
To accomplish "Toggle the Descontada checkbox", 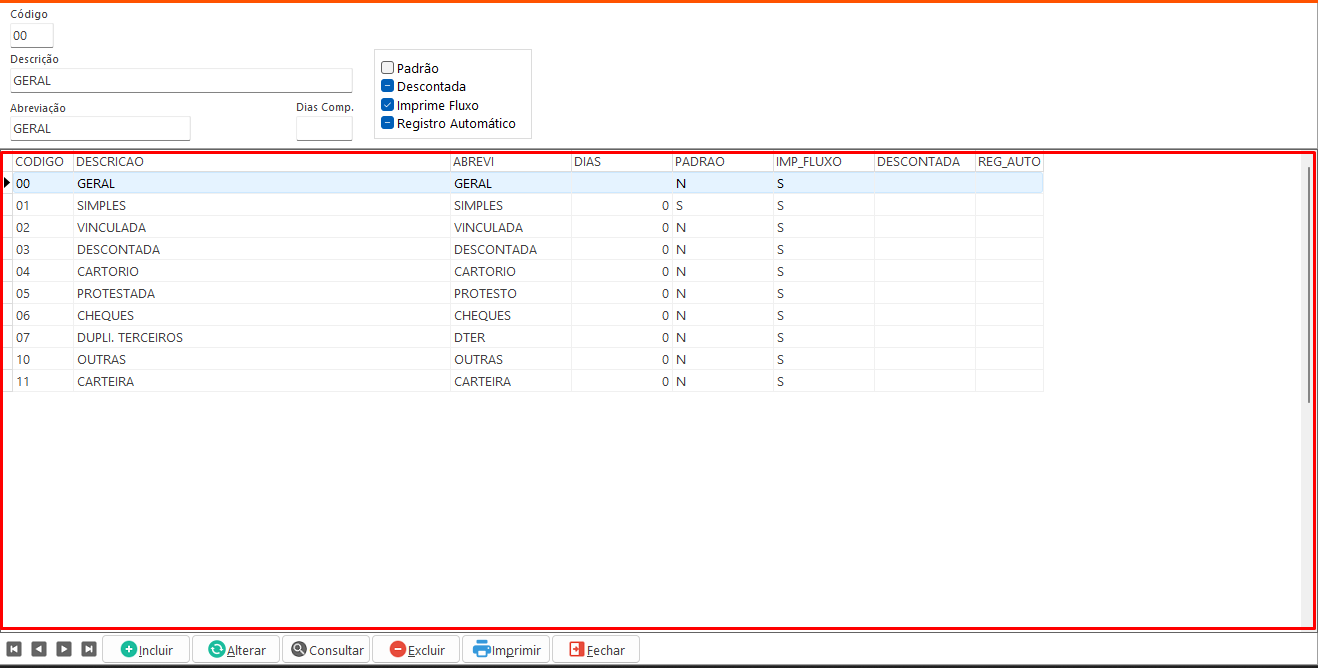I will point(388,86).
